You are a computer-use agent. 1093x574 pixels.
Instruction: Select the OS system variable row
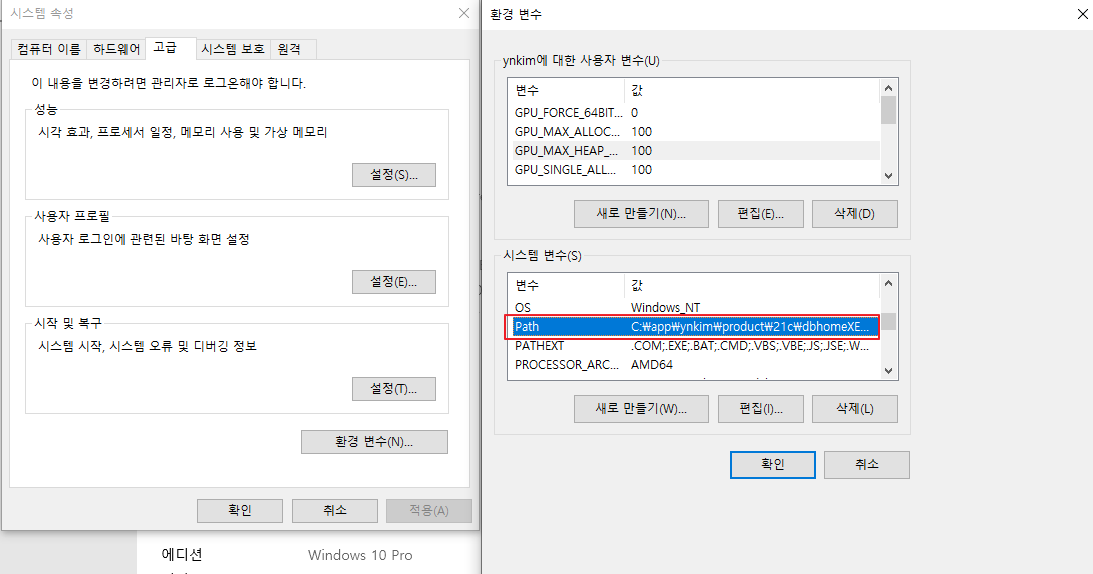(695, 308)
